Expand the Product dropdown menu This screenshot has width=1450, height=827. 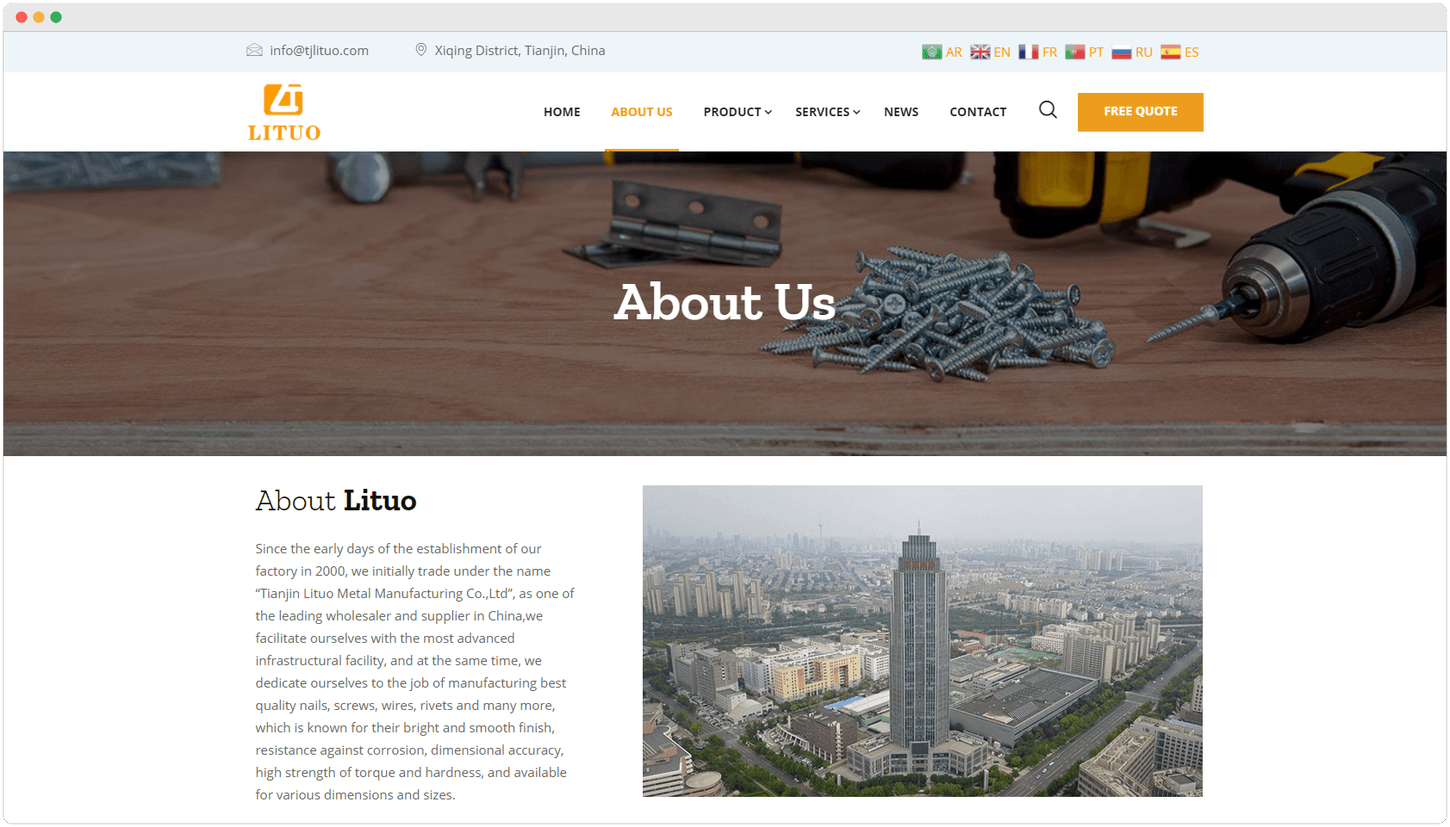click(737, 112)
